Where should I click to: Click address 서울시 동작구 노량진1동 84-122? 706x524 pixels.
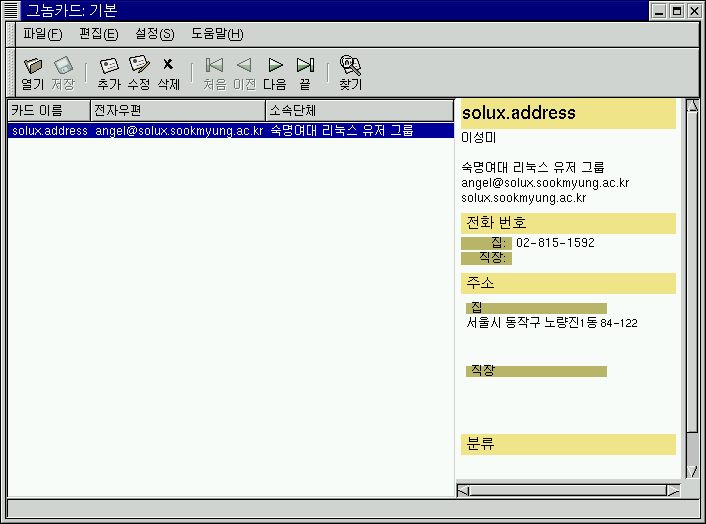point(552,323)
